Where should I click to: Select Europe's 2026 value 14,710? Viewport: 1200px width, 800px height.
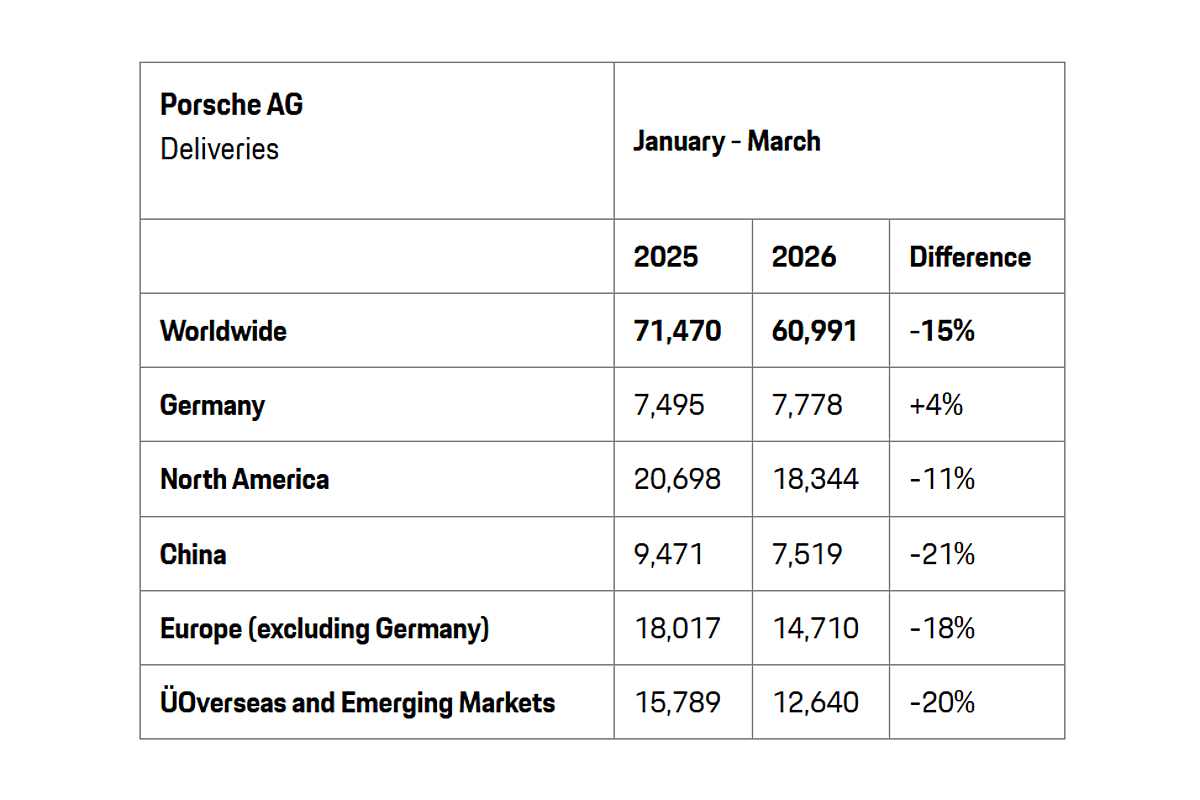[814, 628]
